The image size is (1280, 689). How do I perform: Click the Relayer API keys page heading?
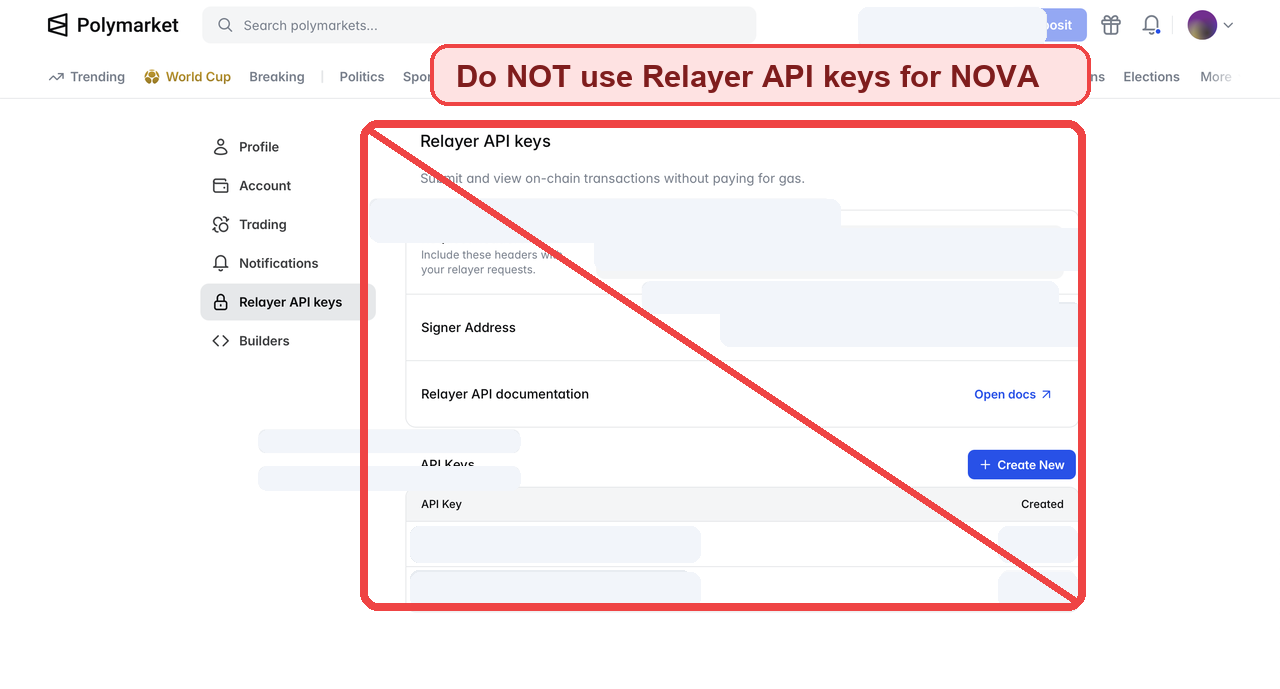485,142
